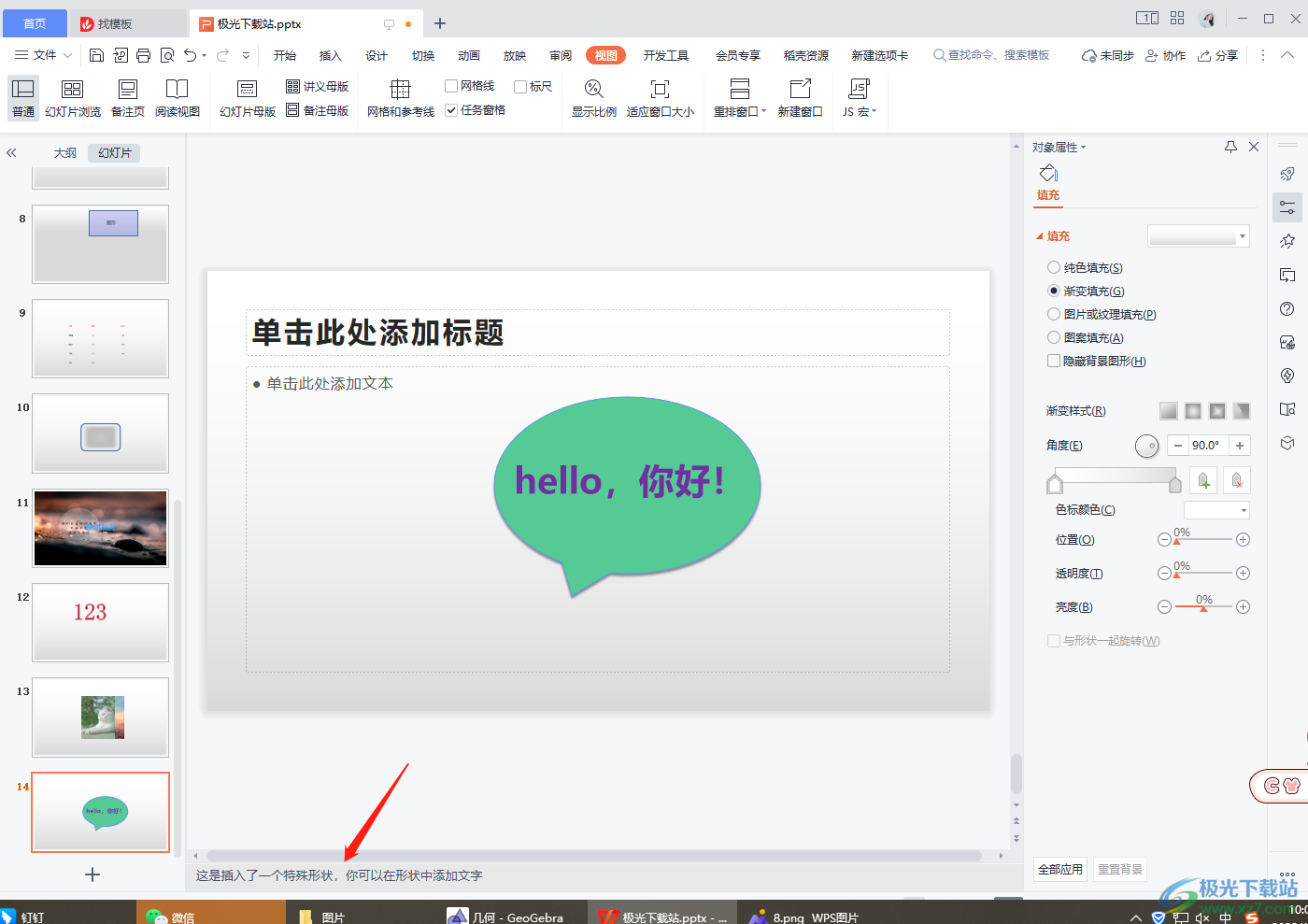Open the stop color (色标颜色) dropdown

click(1216, 510)
